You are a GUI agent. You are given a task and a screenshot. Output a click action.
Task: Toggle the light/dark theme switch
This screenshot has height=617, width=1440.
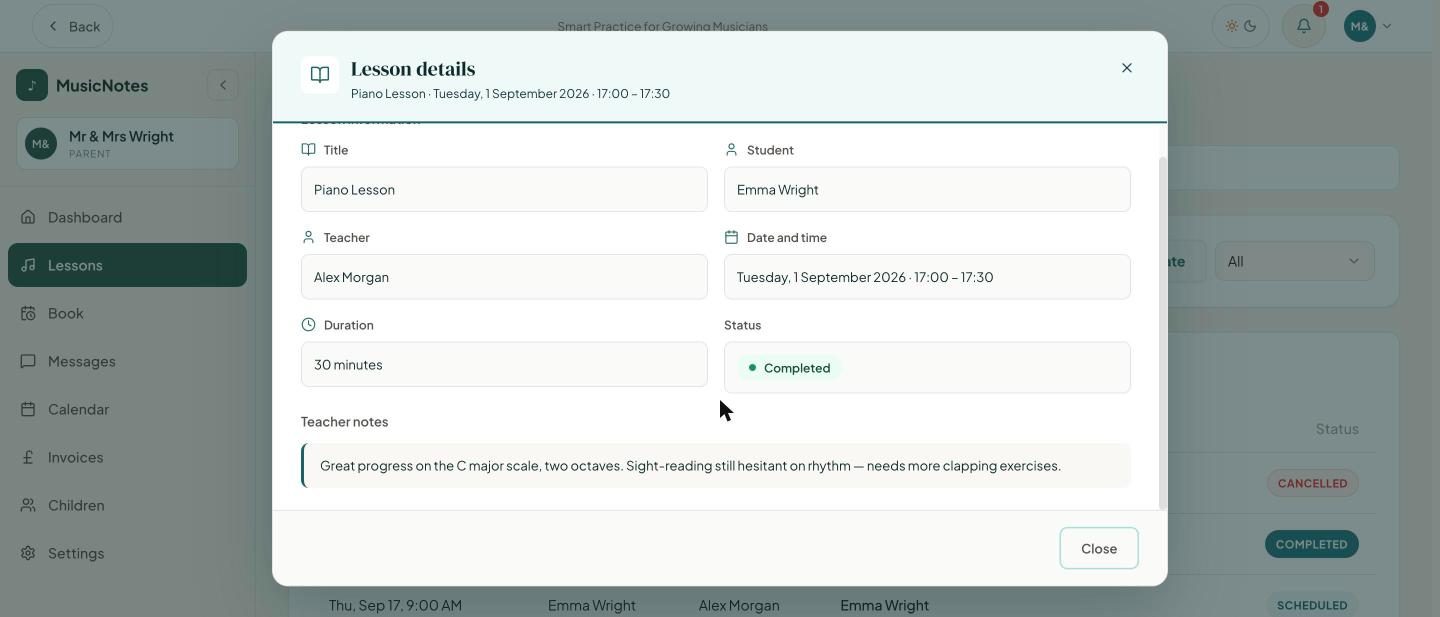point(1241,26)
